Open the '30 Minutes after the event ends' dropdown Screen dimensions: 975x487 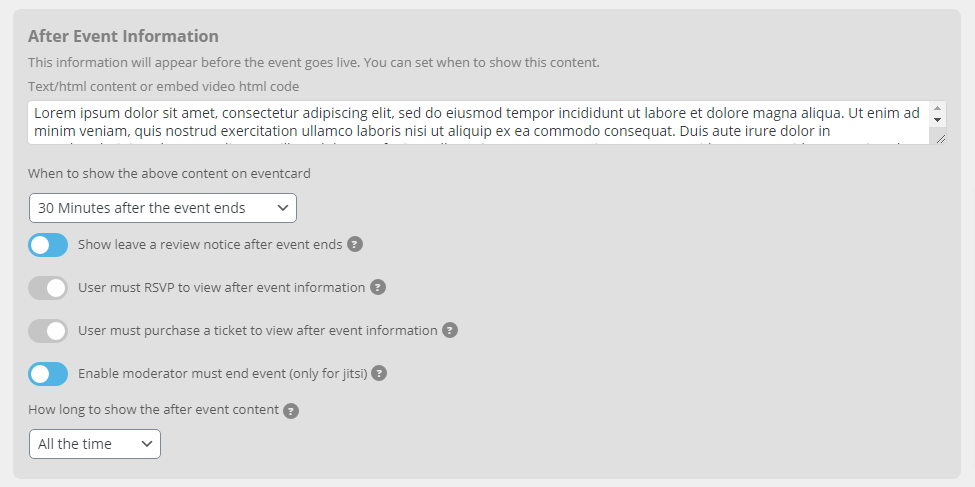point(163,208)
